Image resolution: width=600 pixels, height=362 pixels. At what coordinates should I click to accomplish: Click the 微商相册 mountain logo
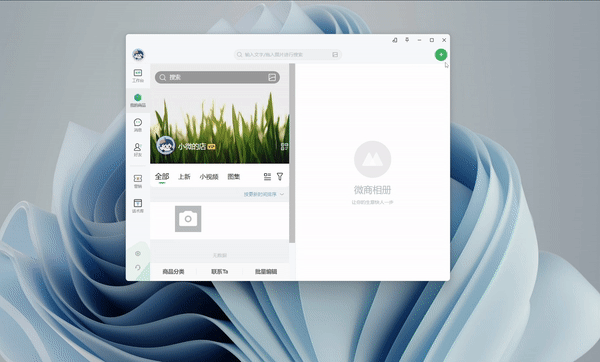(372, 159)
